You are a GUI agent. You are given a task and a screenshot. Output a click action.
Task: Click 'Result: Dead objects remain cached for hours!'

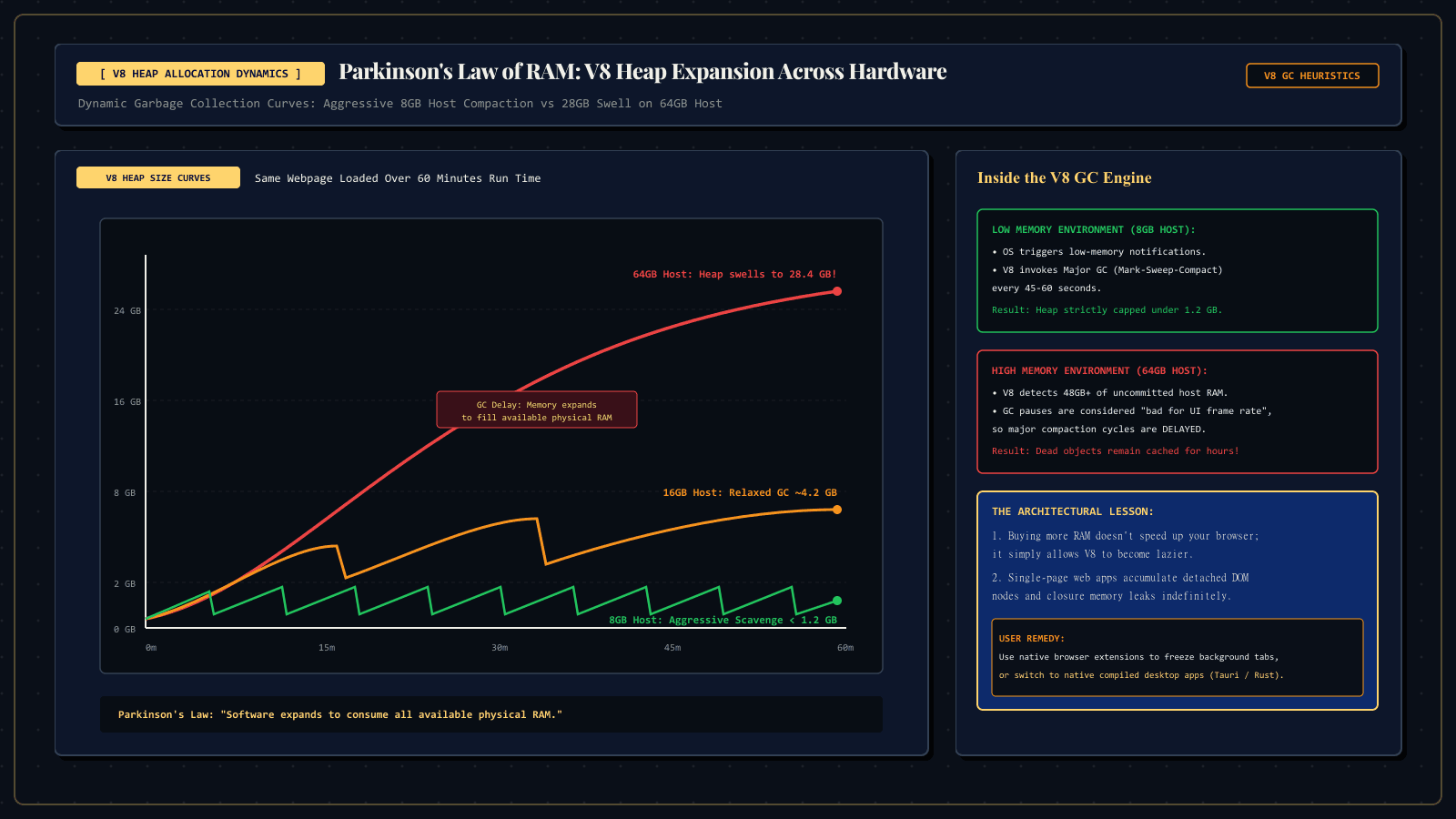[1116, 451]
